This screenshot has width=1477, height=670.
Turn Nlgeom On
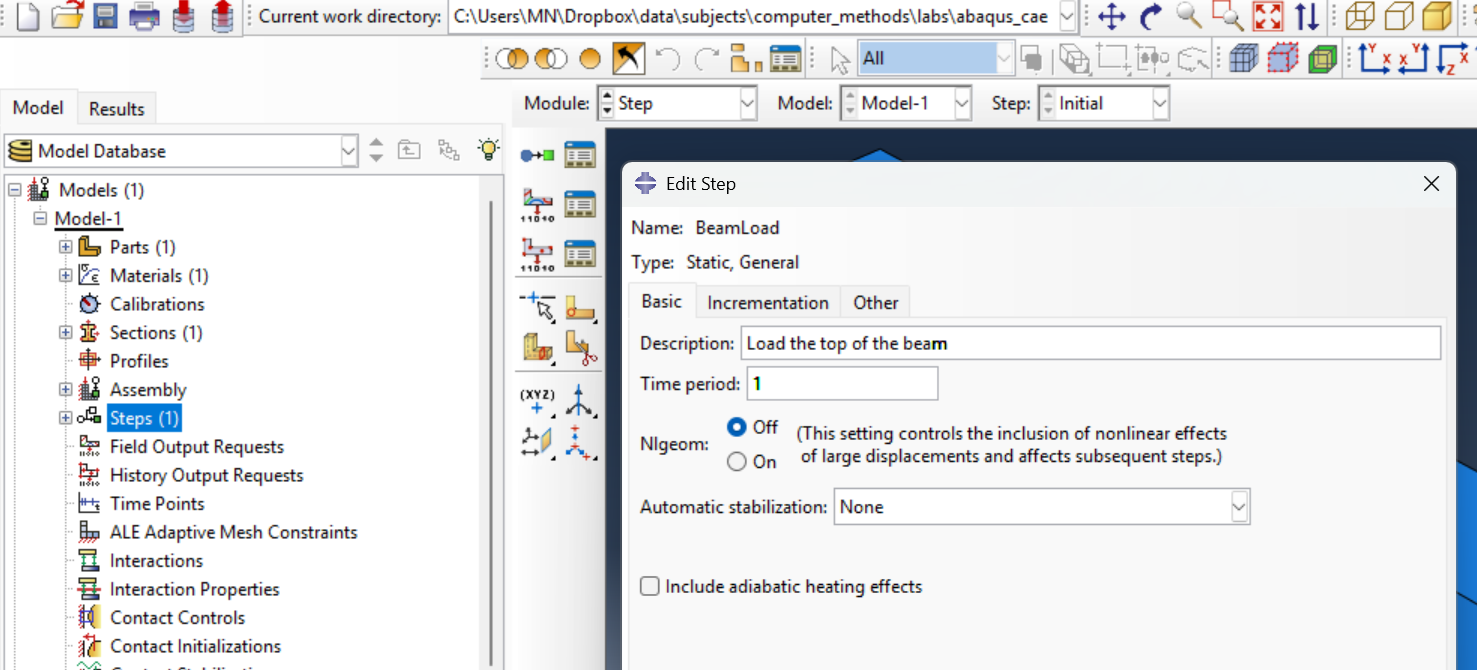(x=737, y=461)
